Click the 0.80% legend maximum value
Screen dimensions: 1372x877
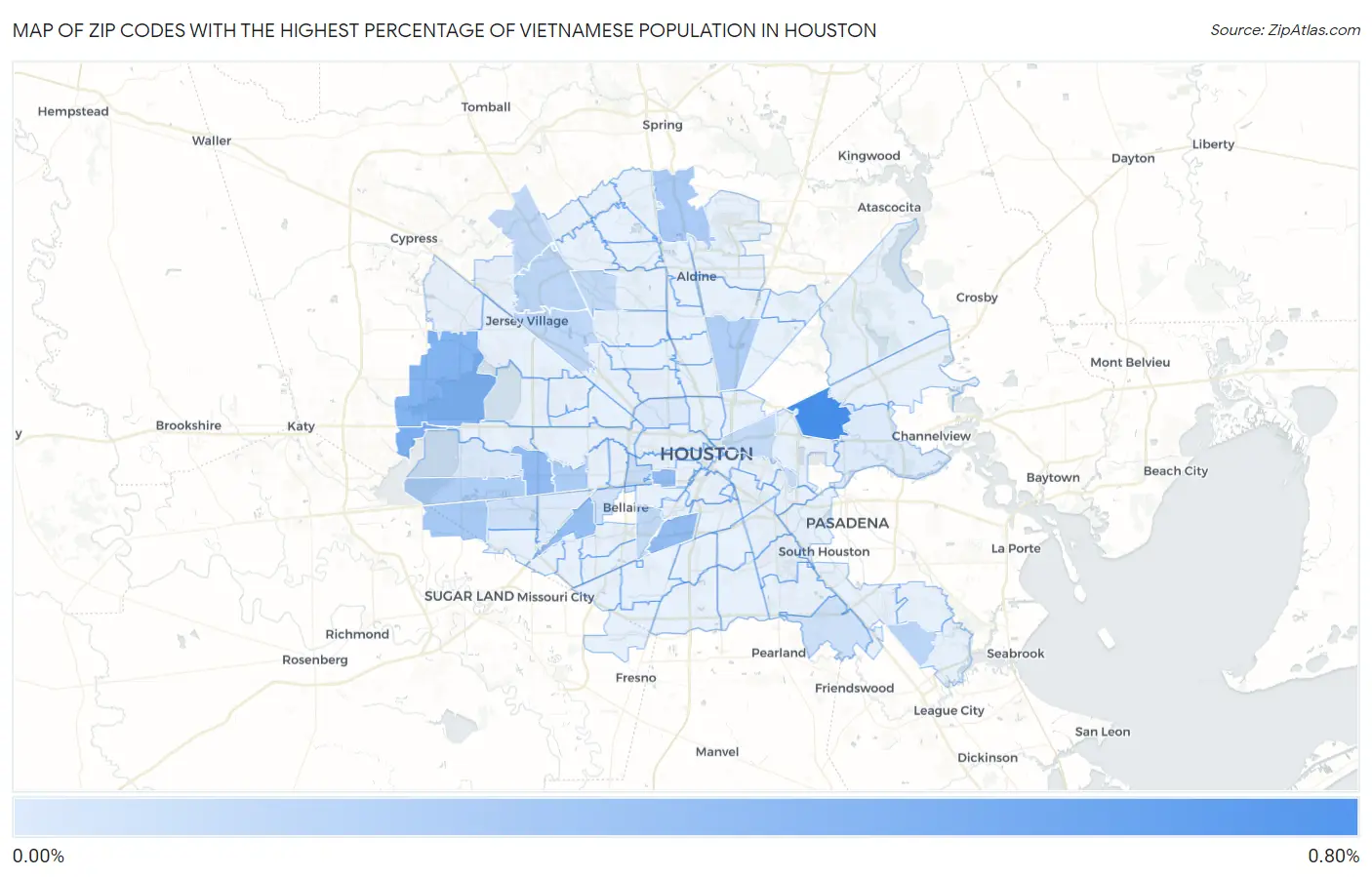click(1333, 857)
